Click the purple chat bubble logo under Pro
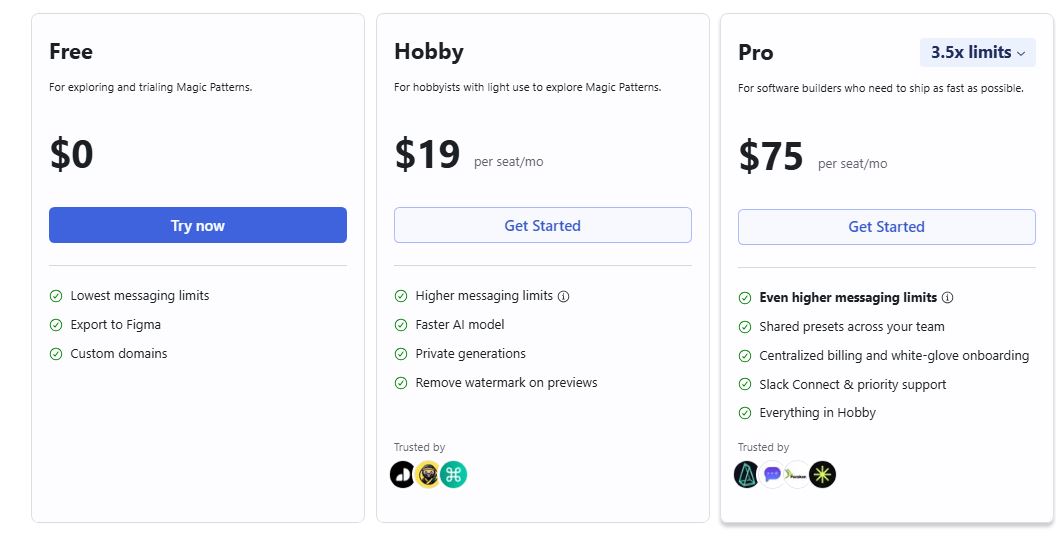 [x=772, y=474]
